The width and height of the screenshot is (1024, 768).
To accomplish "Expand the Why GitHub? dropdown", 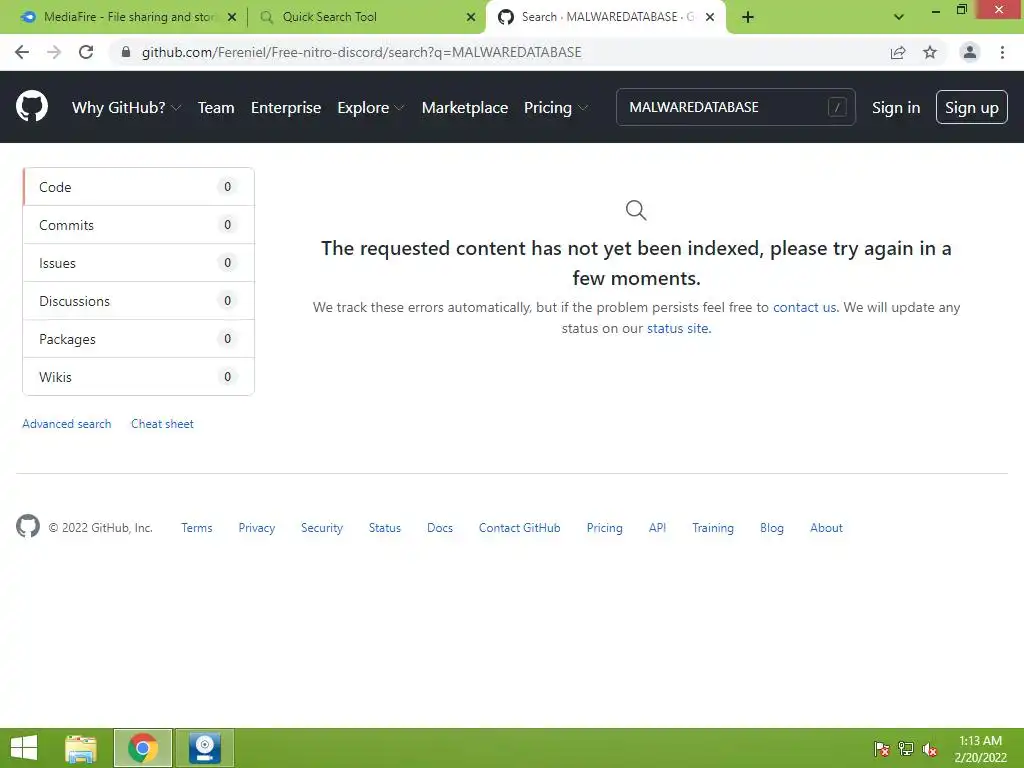I will click(x=126, y=107).
